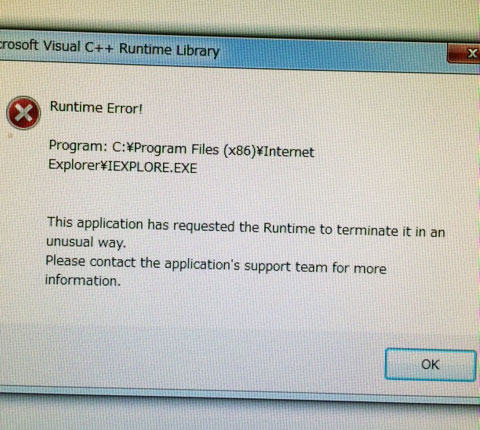
Task: Click the word 'terminate' in the message
Action: [367, 230]
